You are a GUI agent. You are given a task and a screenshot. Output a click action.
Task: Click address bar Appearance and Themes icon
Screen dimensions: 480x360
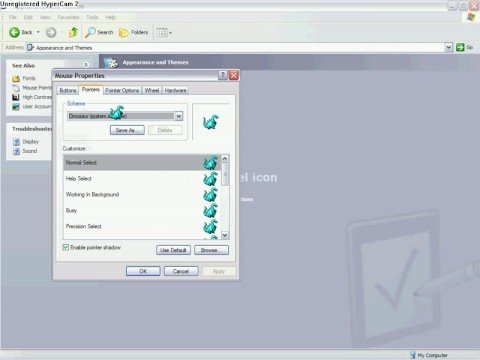31,48
